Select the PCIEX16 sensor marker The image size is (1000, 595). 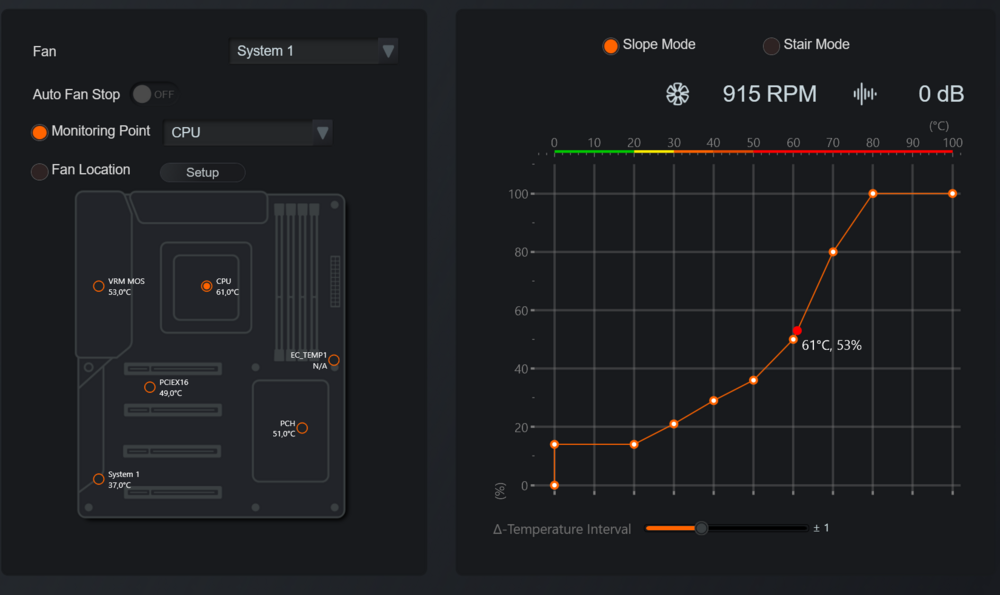pos(150,387)
